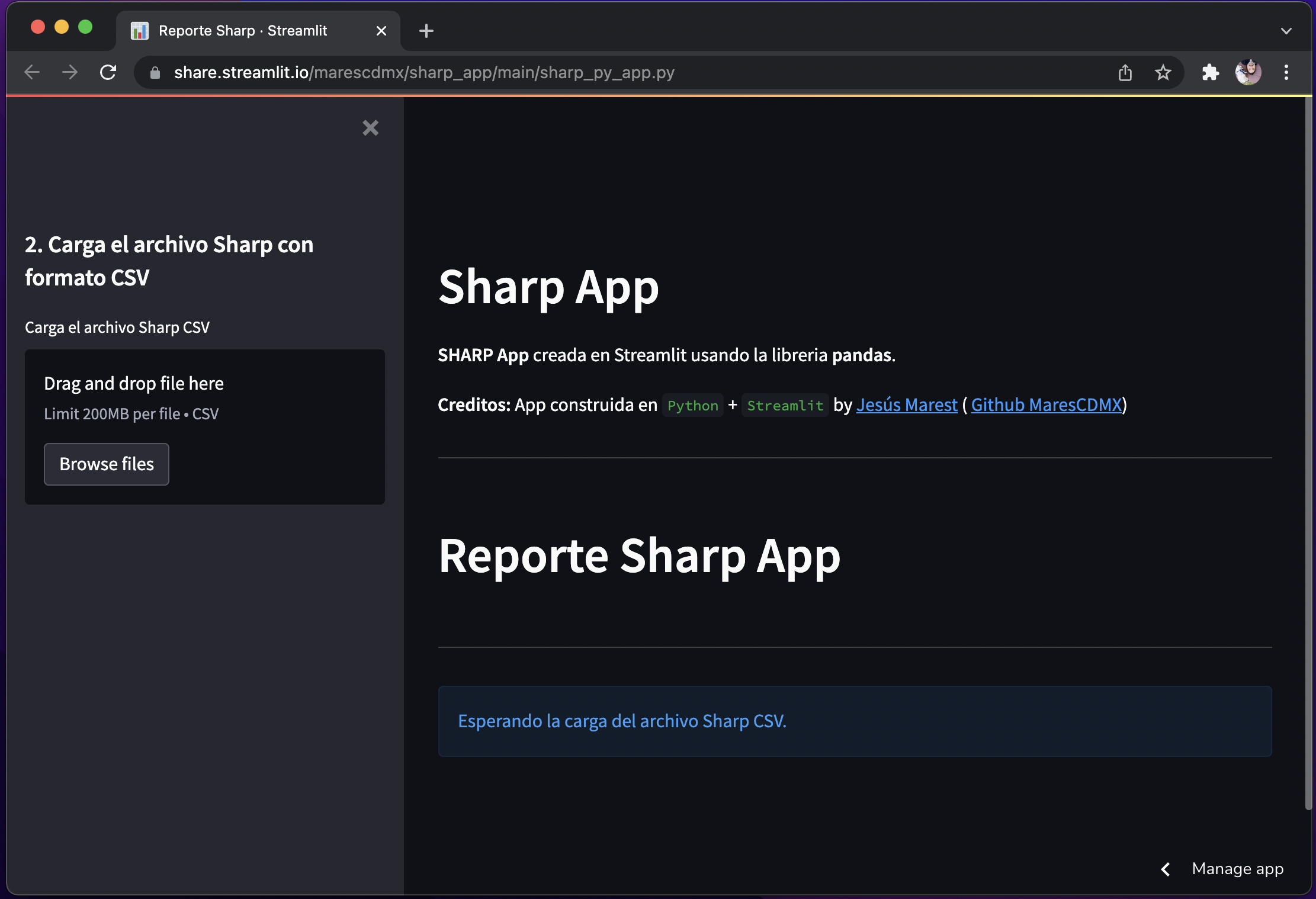Share this page via share icon
This screenshot has height=899, width=1316.
pos(1125,72)
